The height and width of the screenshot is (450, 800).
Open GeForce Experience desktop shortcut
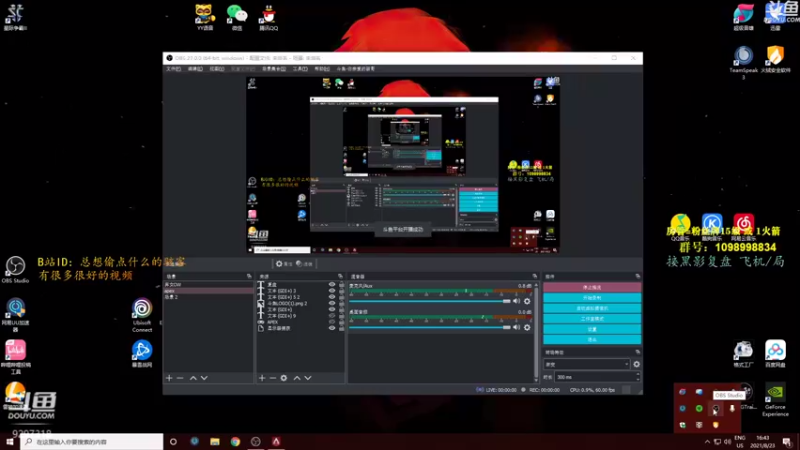776,401
